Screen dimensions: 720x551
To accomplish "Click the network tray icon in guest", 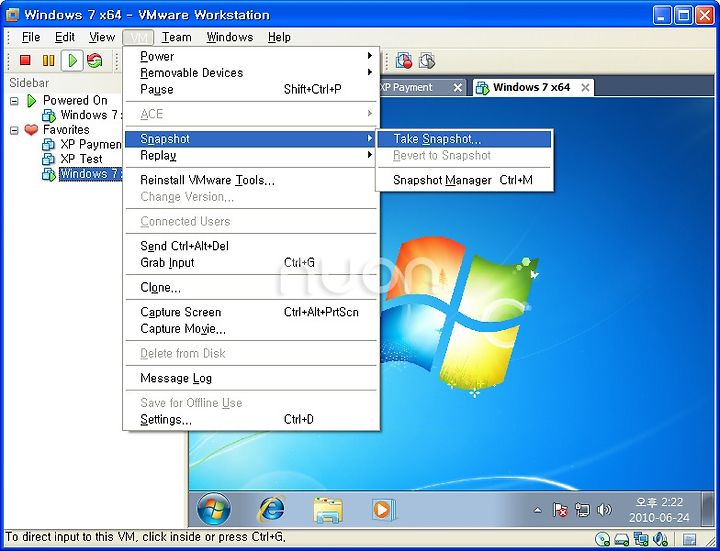I will [x=582, y=510].
